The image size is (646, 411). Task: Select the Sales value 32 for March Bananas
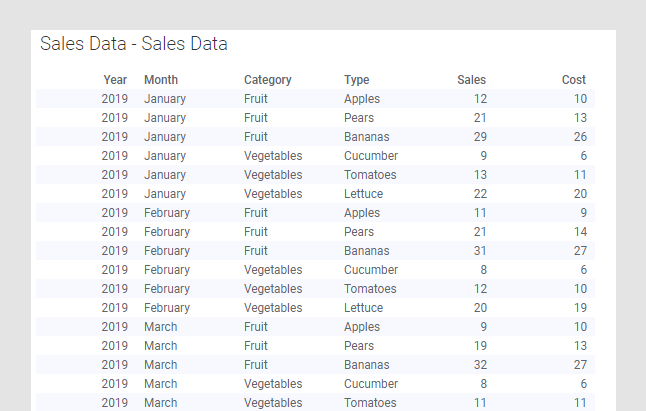pos(480,365)
